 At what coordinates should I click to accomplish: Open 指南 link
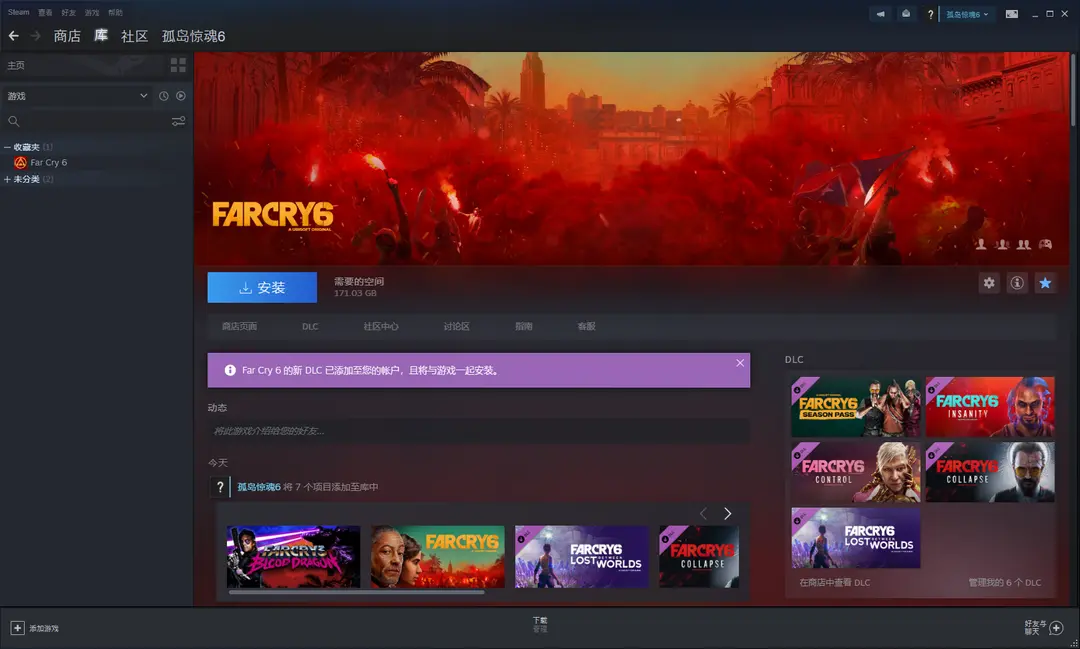coord(523,326)
